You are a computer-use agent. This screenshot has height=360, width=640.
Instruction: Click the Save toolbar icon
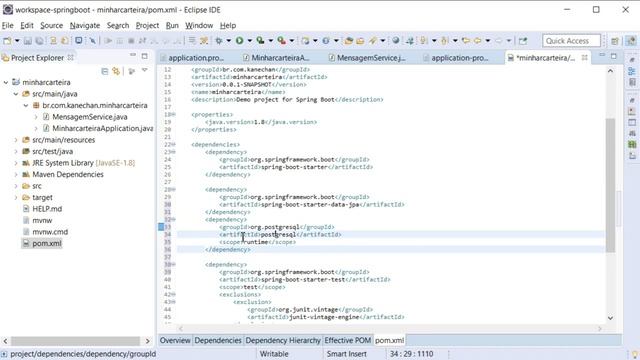(28, 41)
